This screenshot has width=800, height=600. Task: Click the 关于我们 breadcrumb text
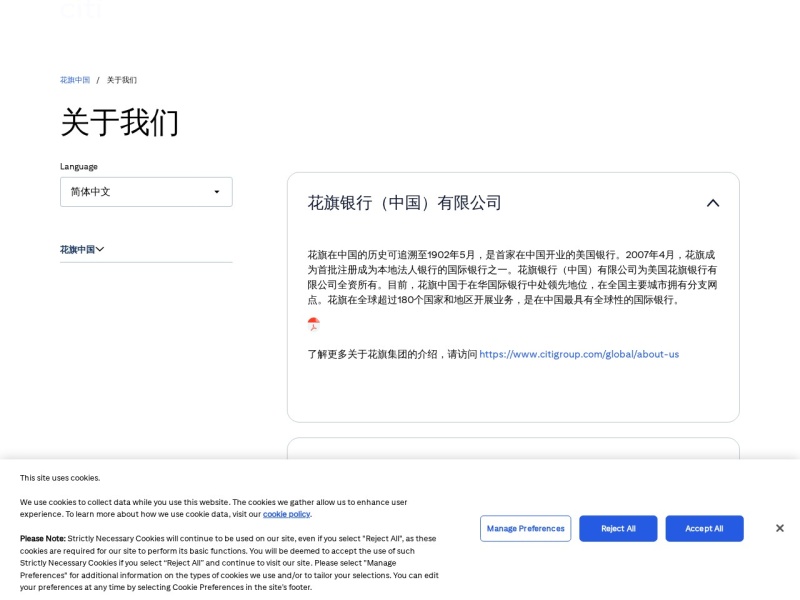121,80
